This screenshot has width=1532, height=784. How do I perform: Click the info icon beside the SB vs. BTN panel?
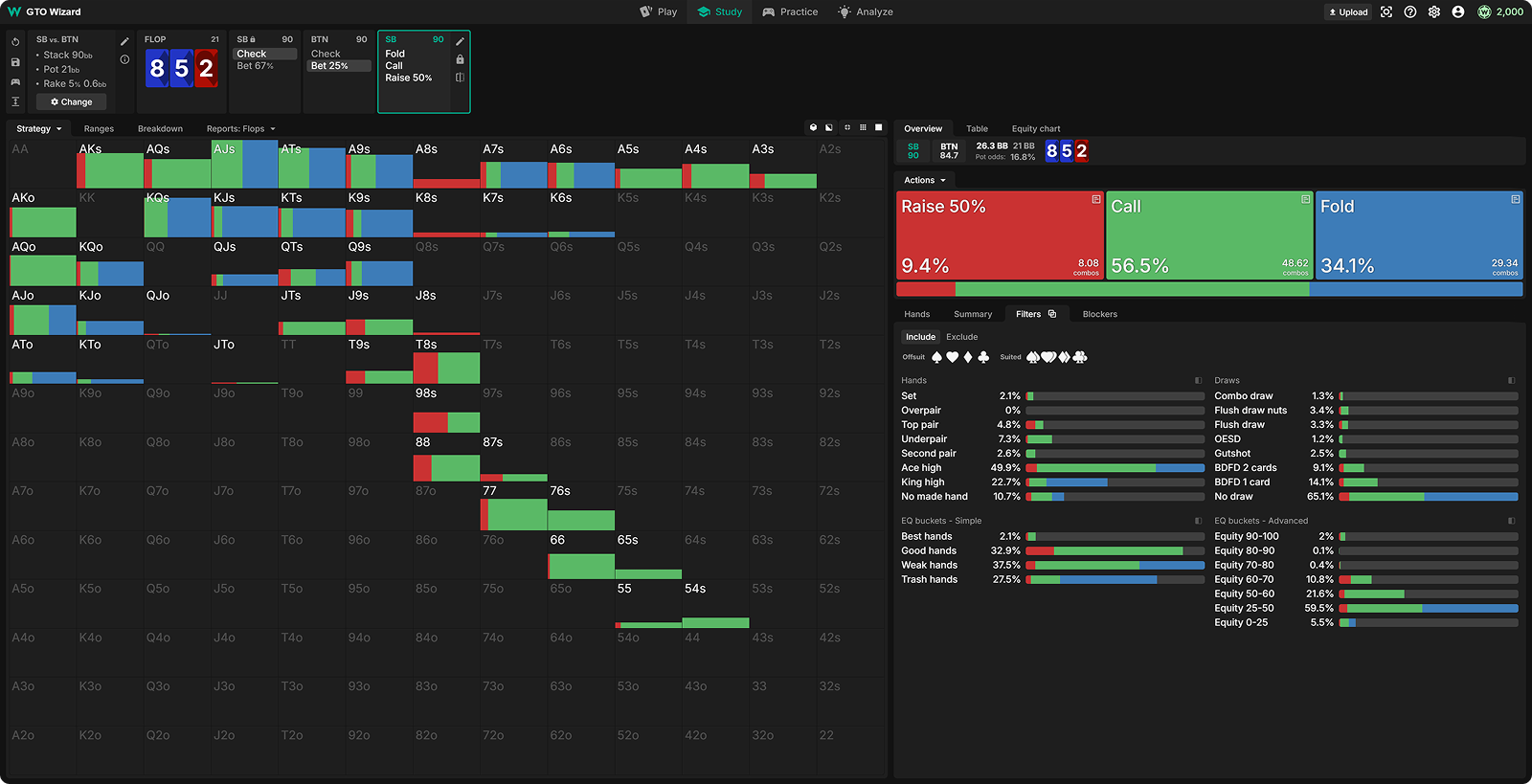(124, 59)
